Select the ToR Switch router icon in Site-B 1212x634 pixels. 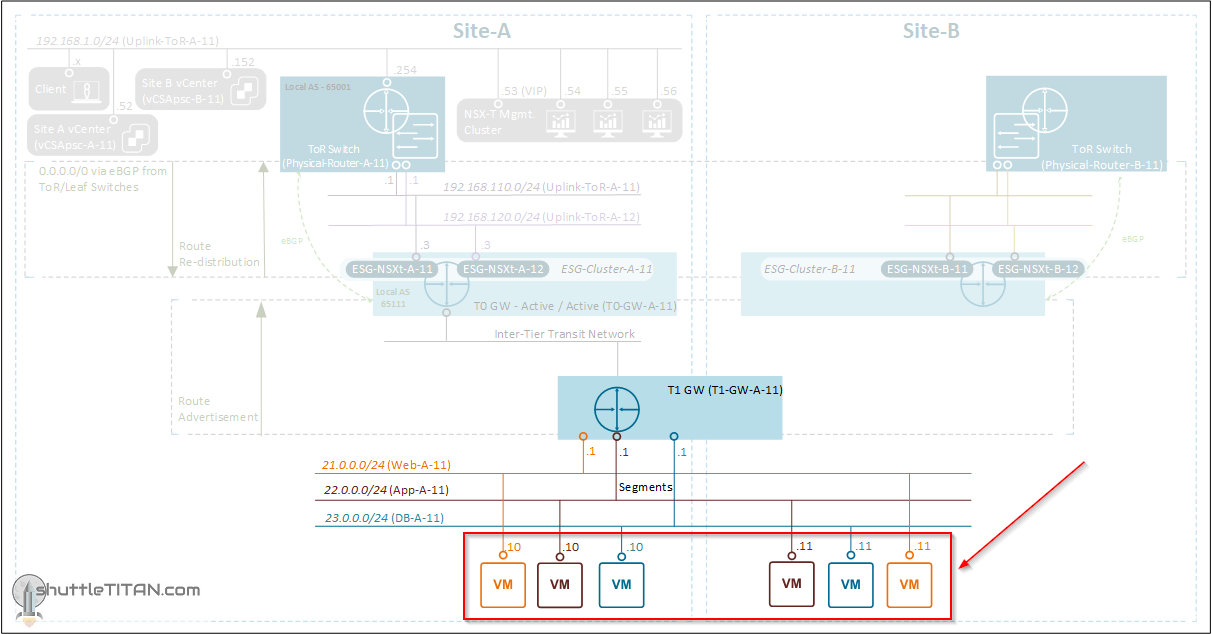pos(1046,111)
